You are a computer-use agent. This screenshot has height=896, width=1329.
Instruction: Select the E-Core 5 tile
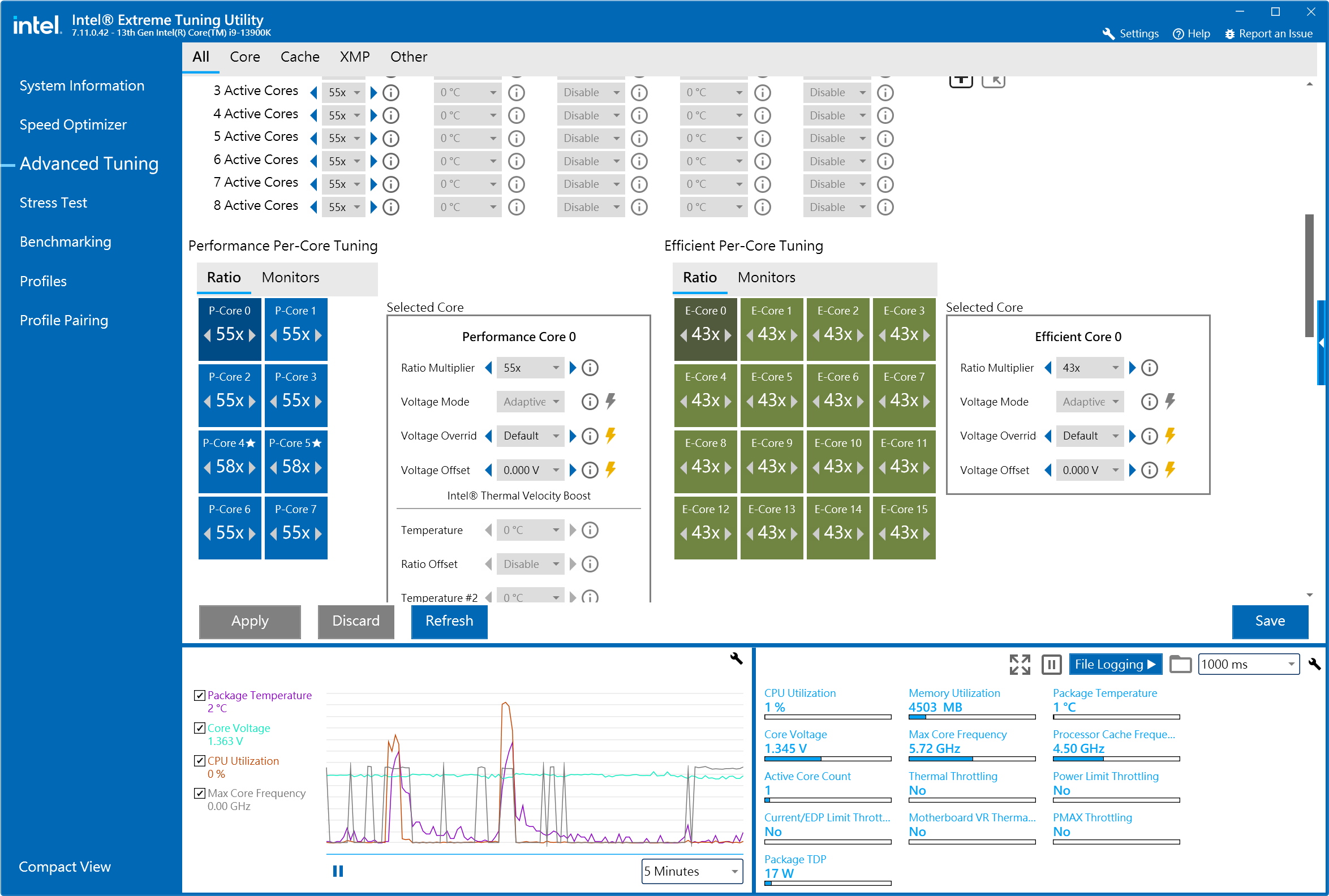click(x=772, y=395)
